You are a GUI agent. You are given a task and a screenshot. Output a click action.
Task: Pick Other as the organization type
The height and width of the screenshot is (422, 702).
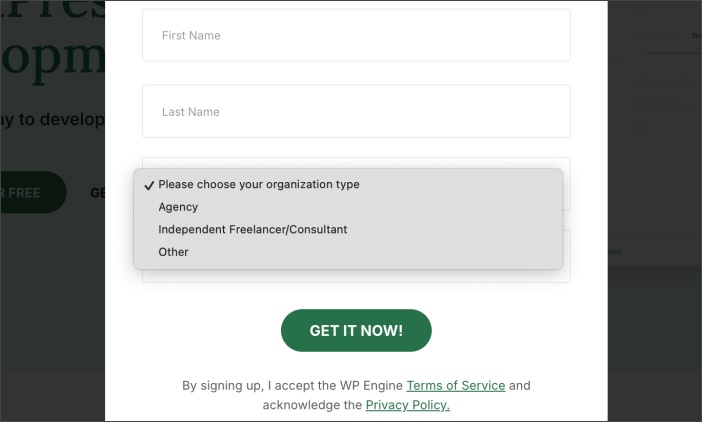[x=173, y=252]
